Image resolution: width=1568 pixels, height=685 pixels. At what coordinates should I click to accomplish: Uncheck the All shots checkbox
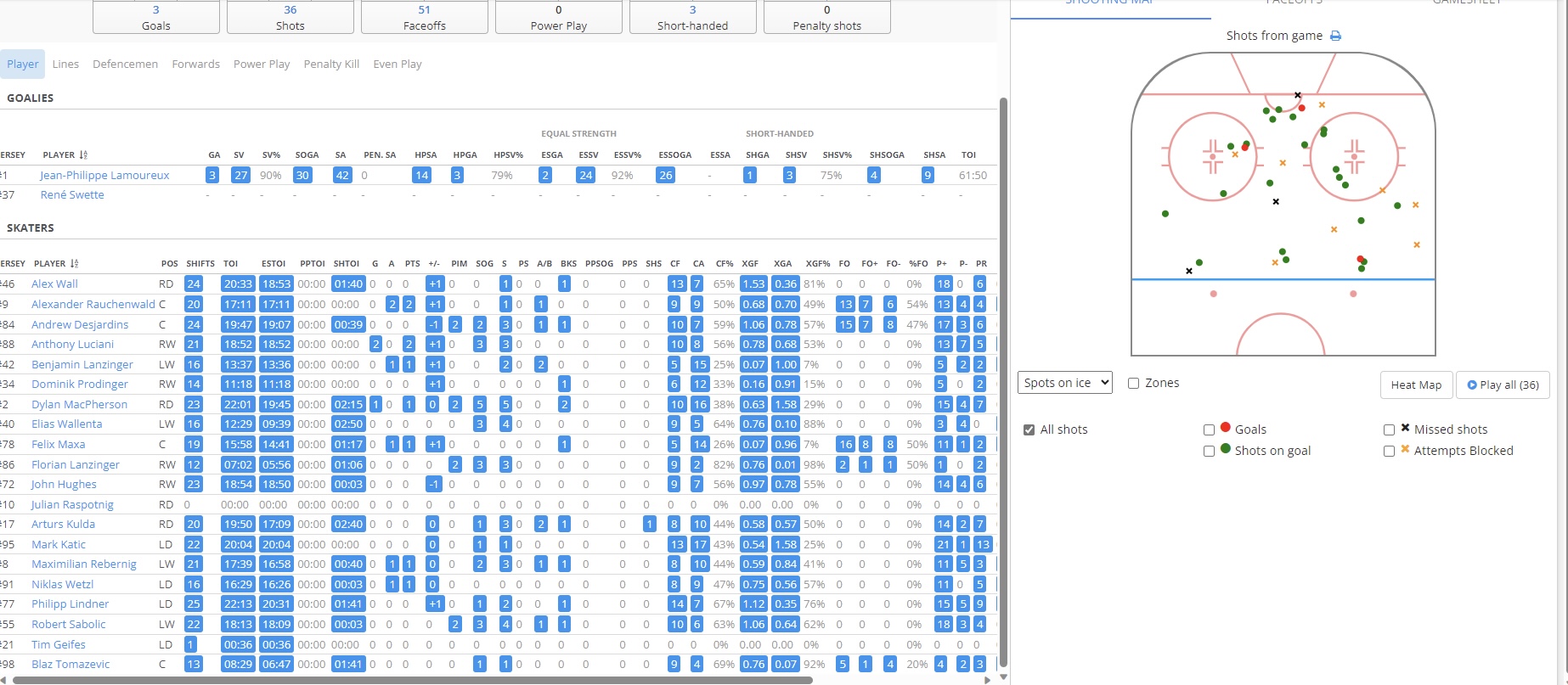[1029, 430]
